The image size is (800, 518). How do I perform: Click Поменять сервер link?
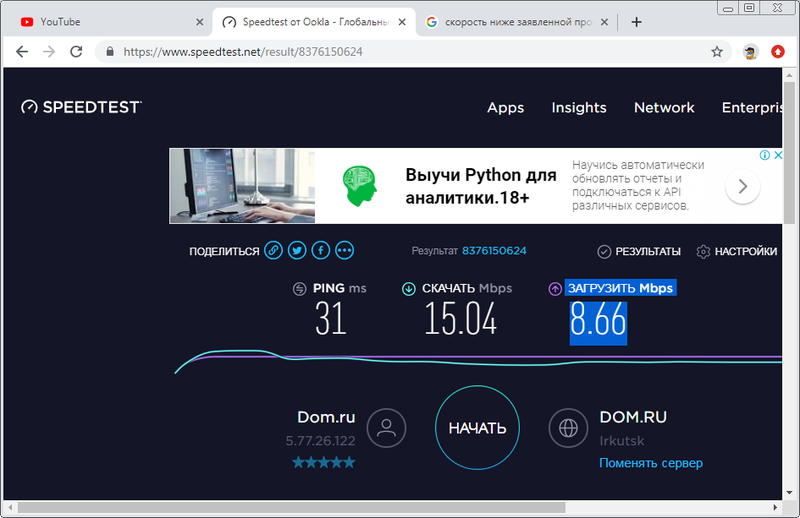650,463
